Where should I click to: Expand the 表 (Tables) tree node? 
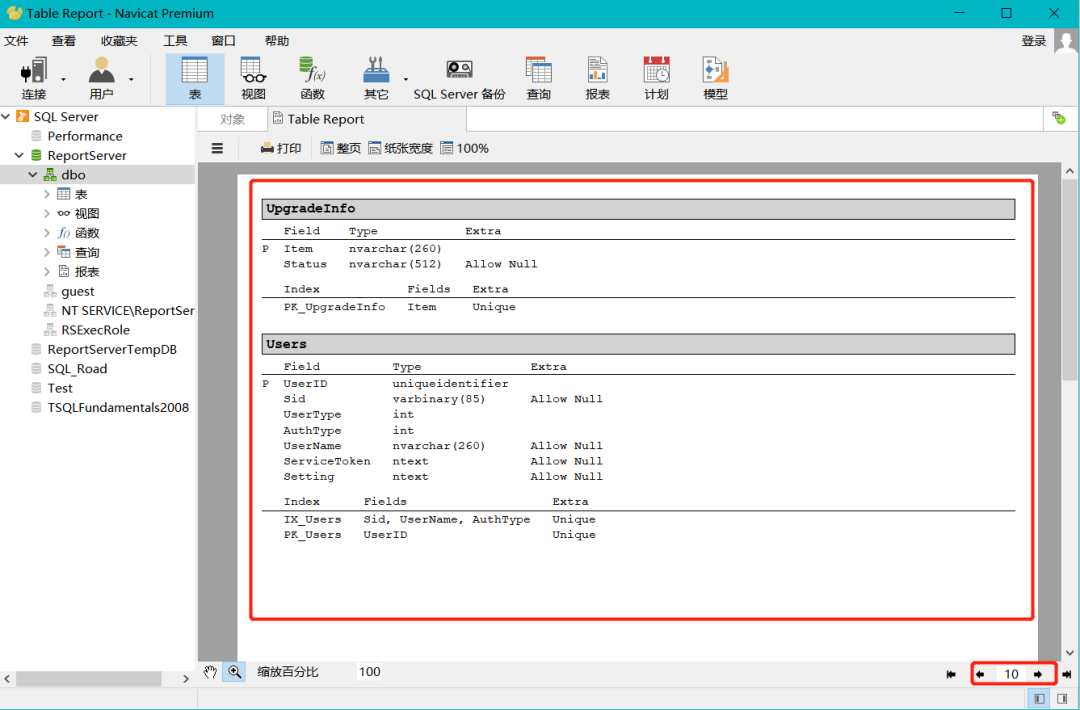pos(47,194)
